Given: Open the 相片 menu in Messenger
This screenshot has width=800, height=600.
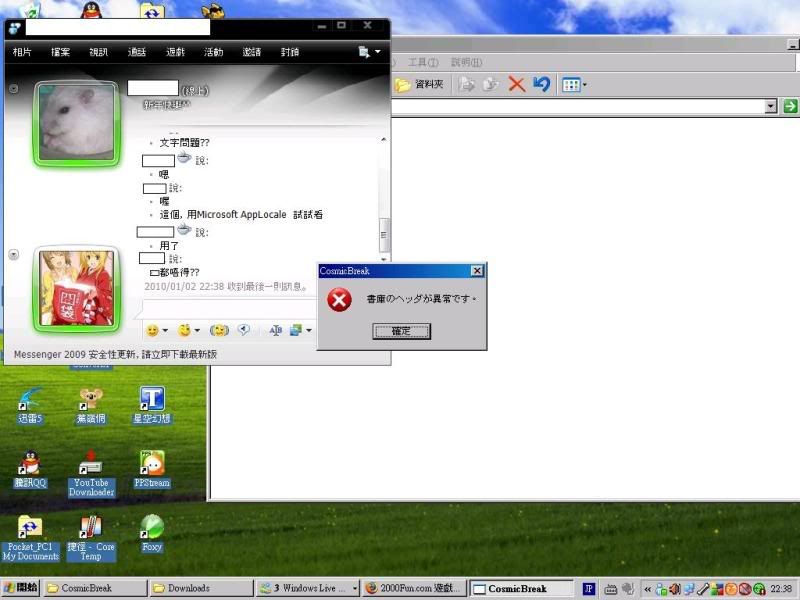Looking at the screenshot, I should pos(23,52).
